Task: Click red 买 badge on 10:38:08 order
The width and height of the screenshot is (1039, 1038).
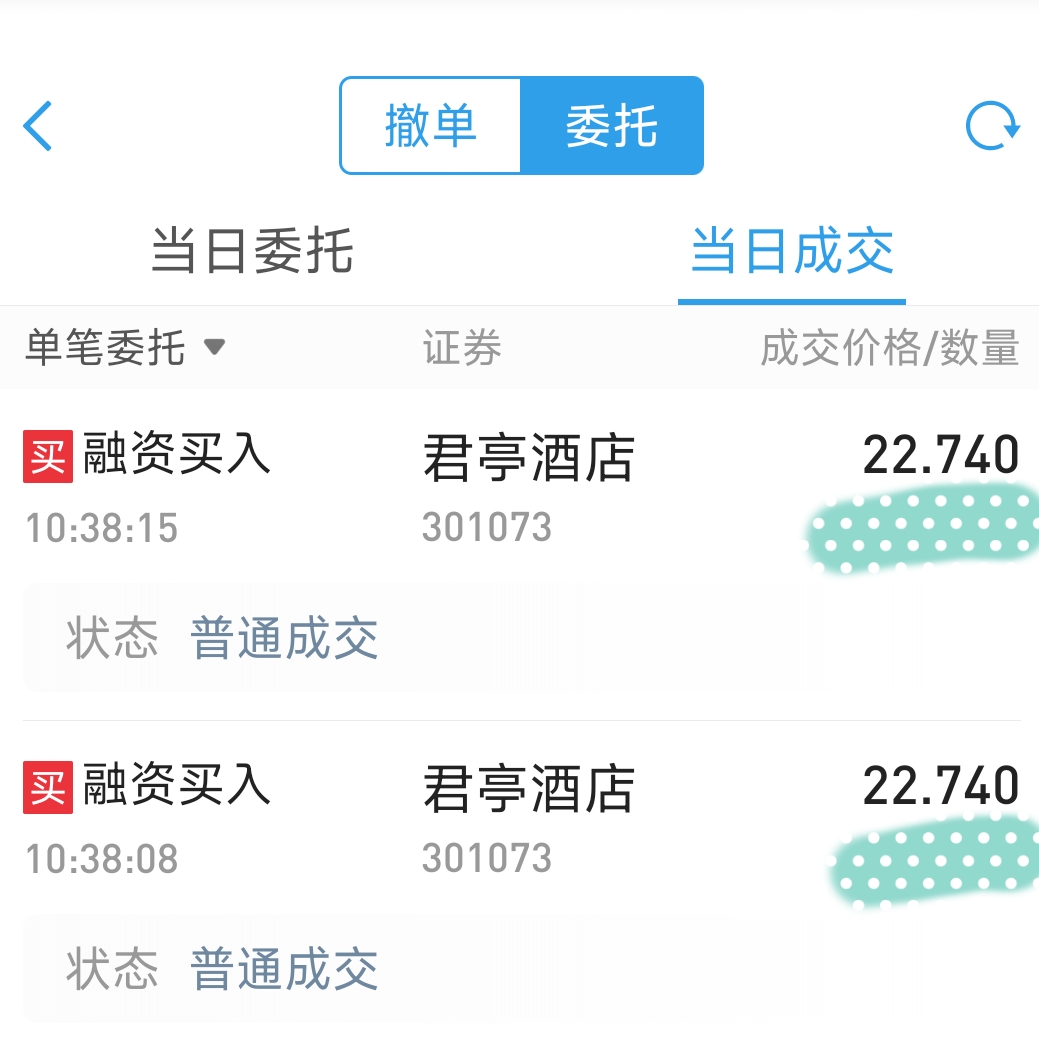Action: (x=48, y=787)
